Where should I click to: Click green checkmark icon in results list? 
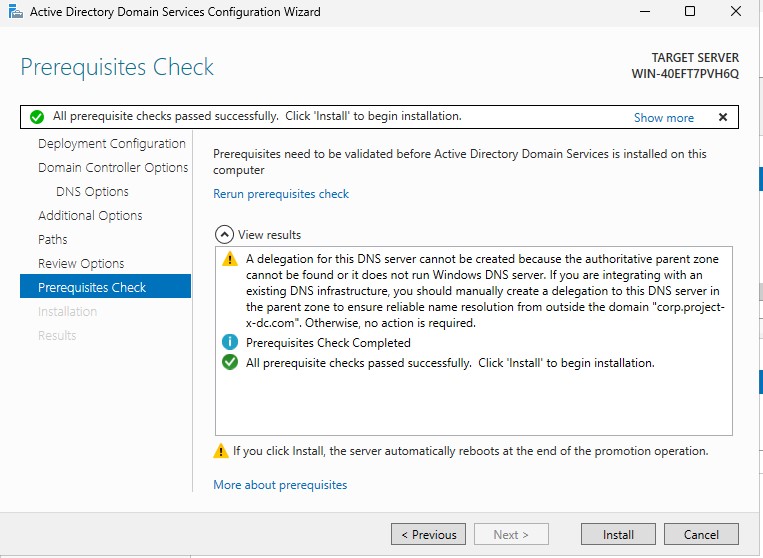pyautogui.click(x=230, y=363)
